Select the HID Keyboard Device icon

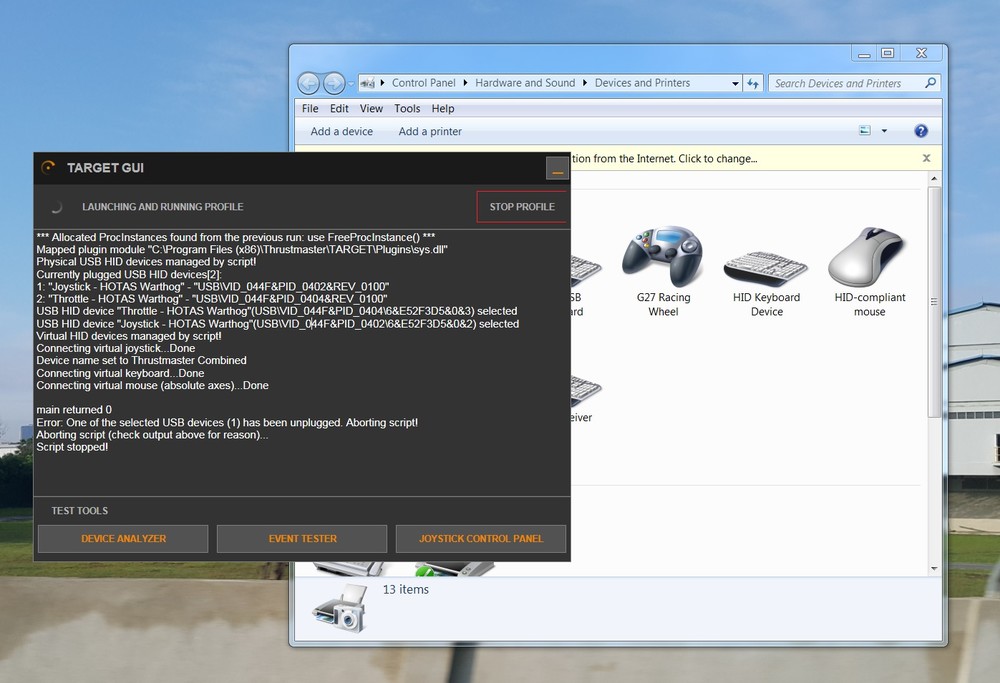coord(766,281)
